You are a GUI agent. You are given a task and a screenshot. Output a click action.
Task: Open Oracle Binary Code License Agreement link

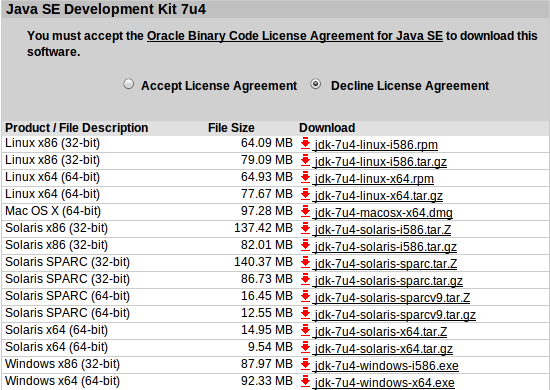pyautogui.click(x=295, y=36)
